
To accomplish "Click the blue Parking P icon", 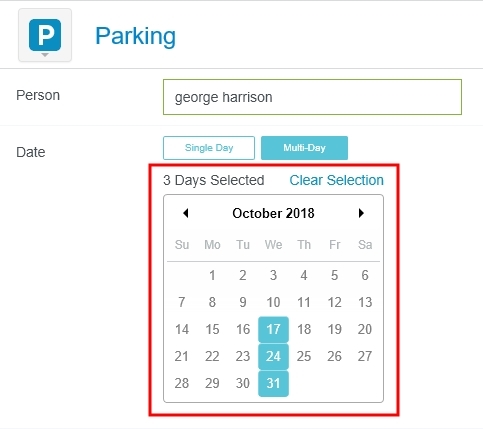I will (x=45, y=35).
